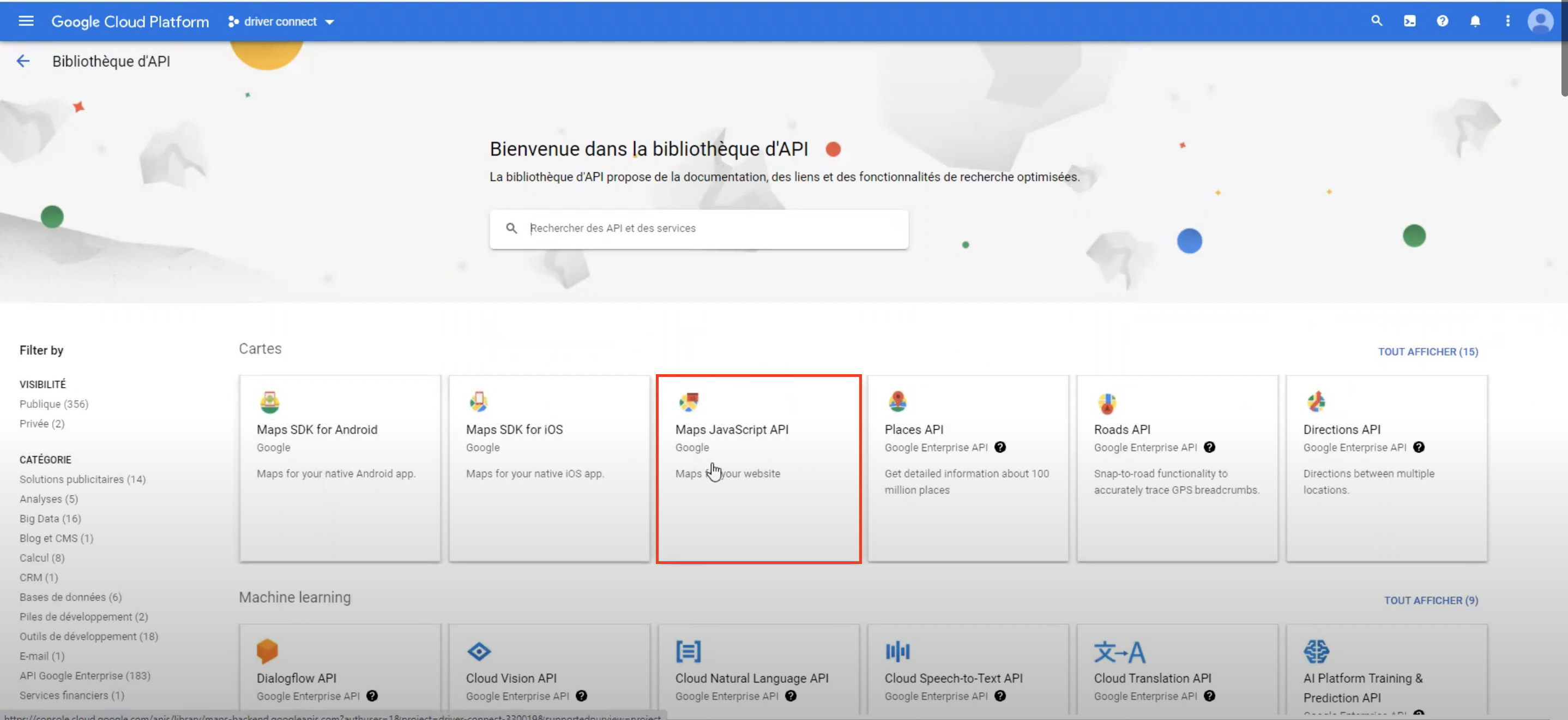Filter by Privée (2) visibility
1568x720 pixels.
(x=42, y=423)
